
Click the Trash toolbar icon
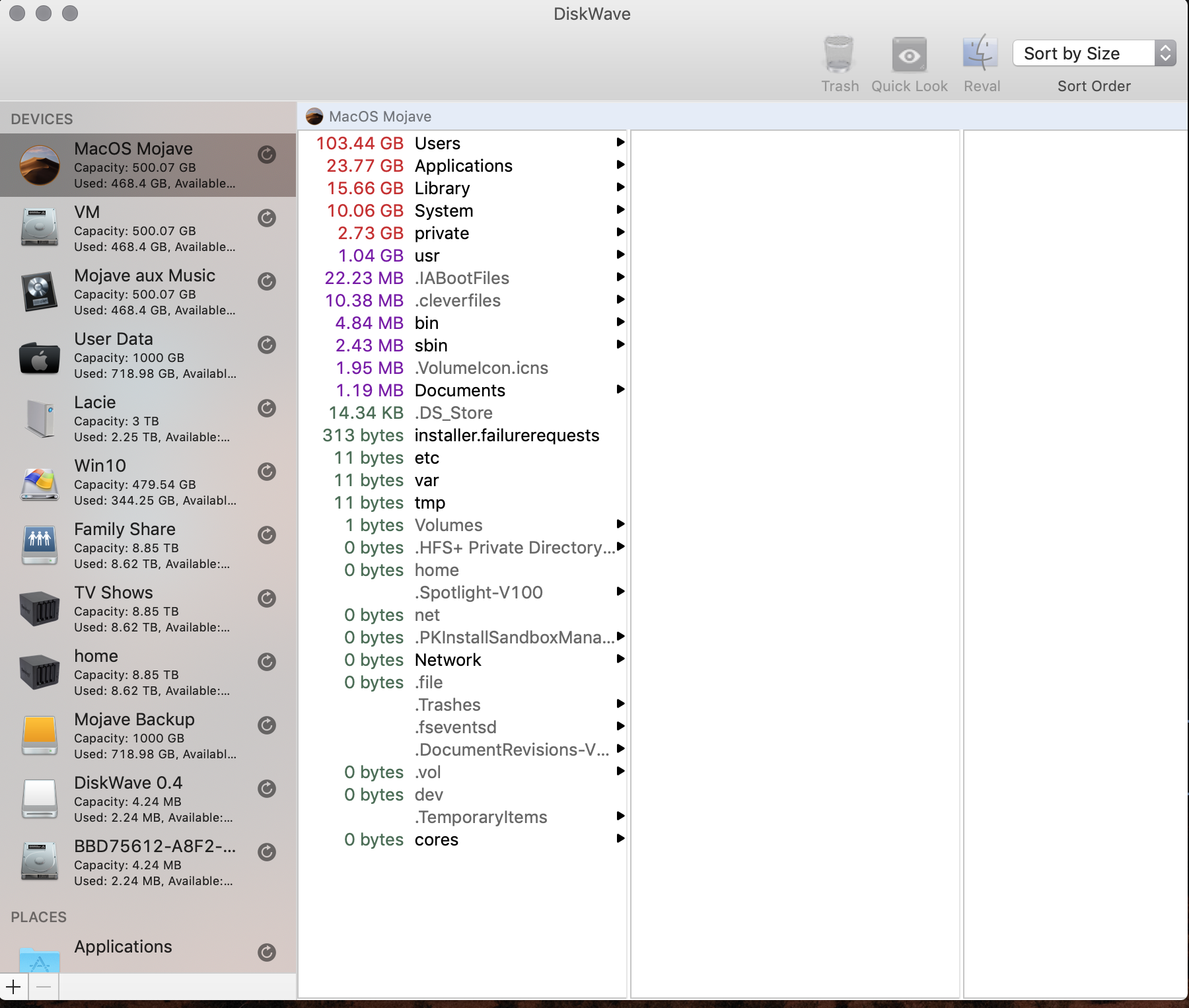click(839, 54)
